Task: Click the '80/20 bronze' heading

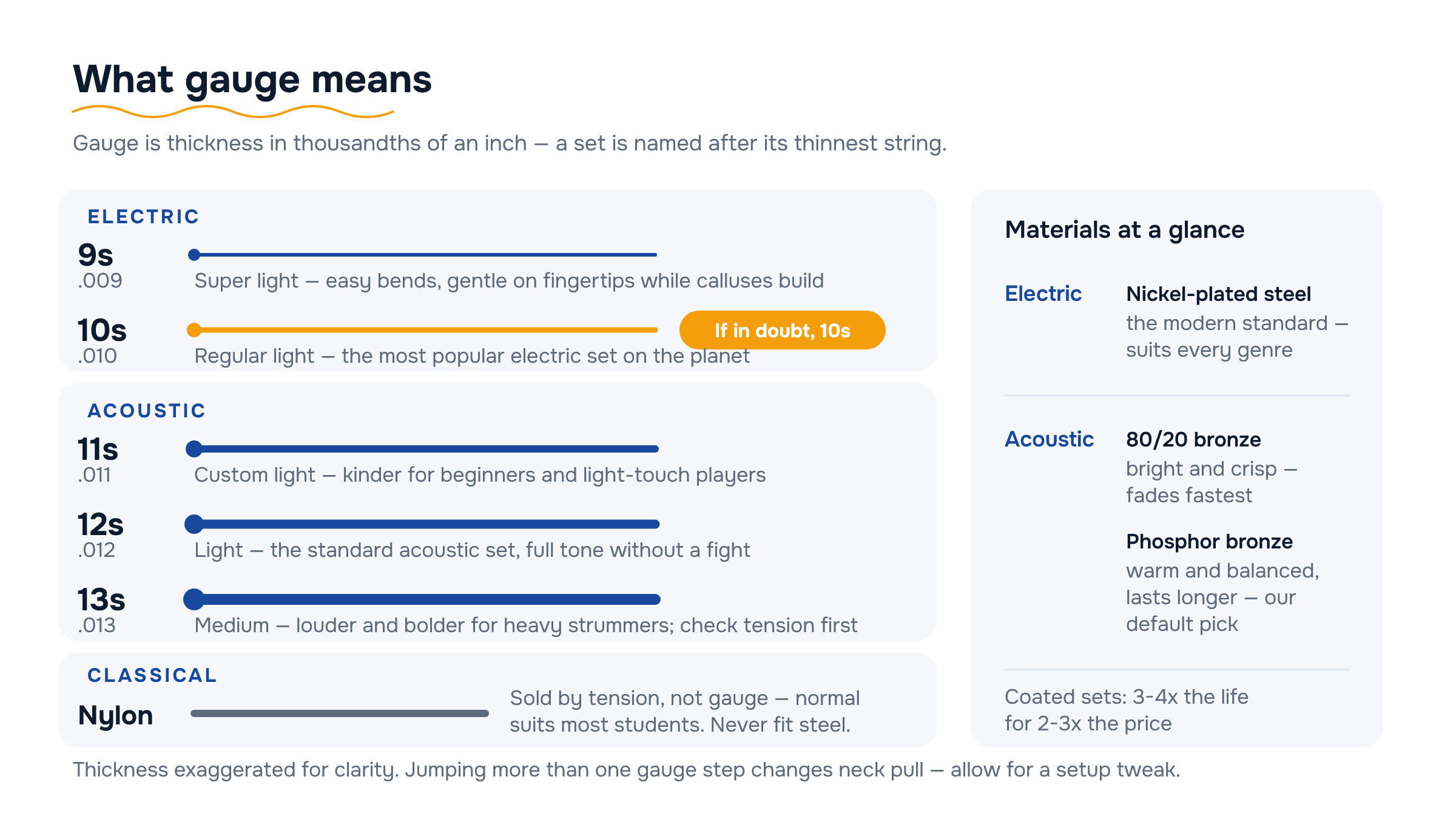Action: click(1193, 440)
